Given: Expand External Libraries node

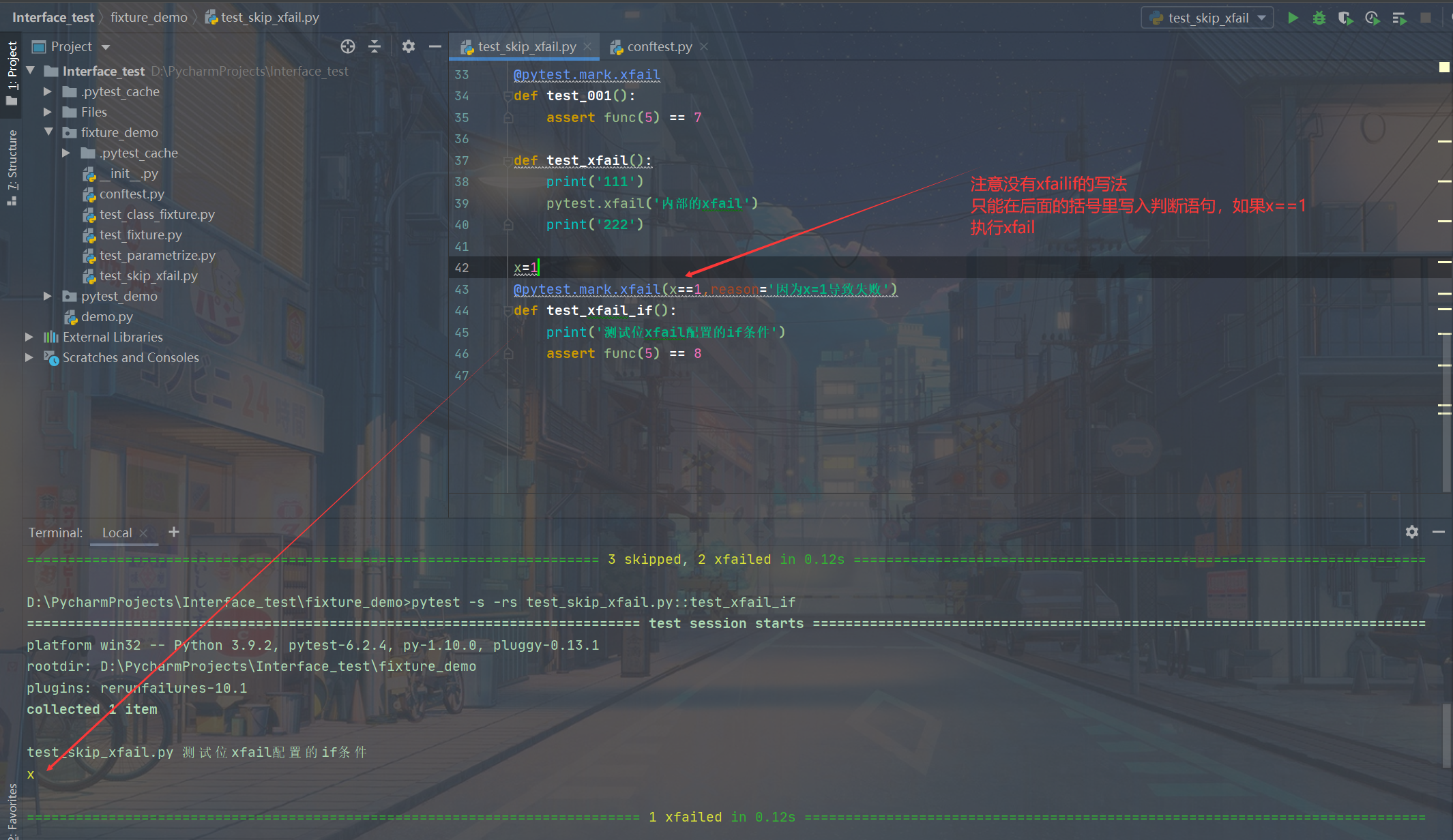Looking at the screenshot, I should click(x=29, y=337).
